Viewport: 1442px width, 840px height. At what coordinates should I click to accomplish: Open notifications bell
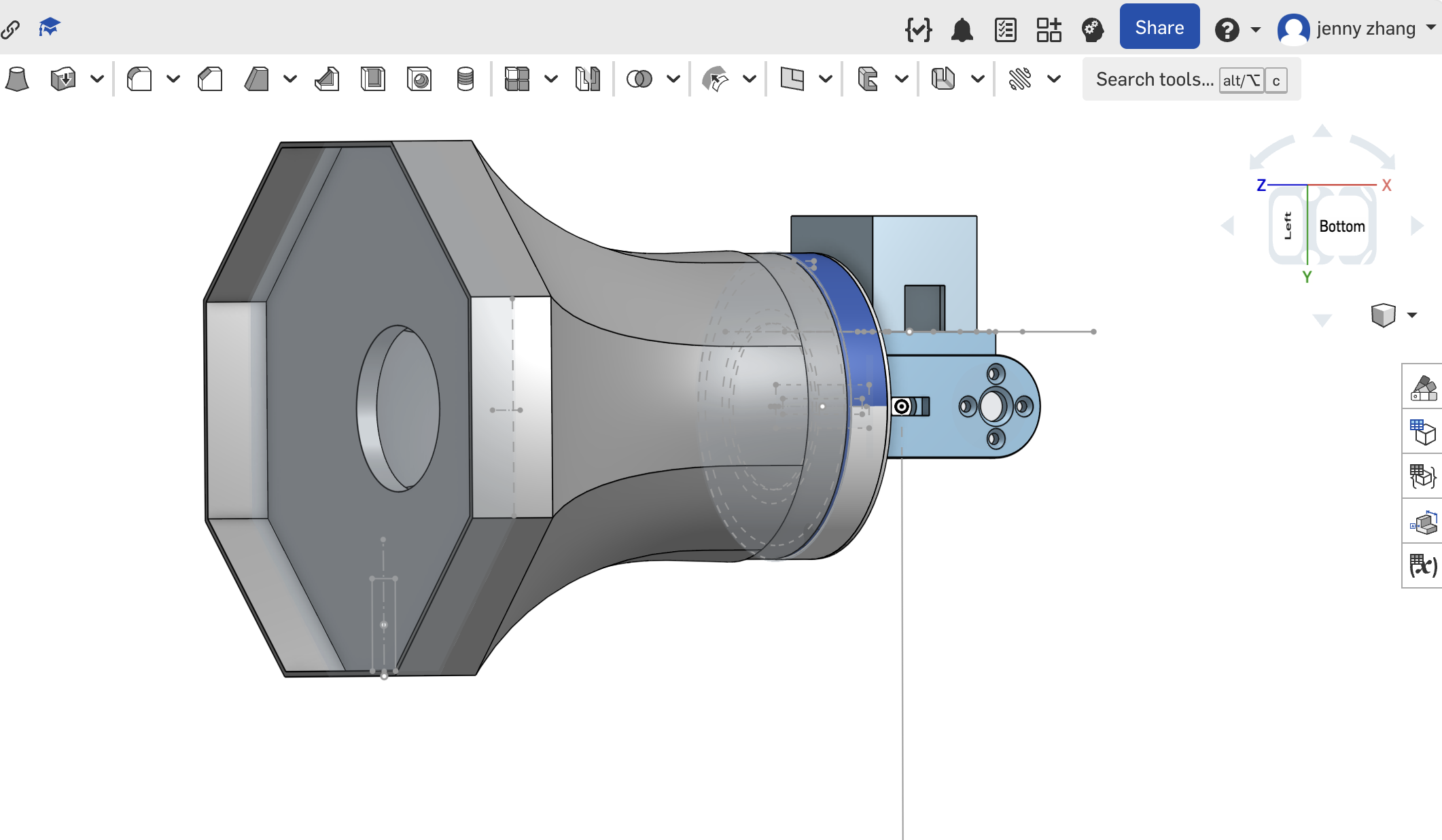[x=962, y=30]
